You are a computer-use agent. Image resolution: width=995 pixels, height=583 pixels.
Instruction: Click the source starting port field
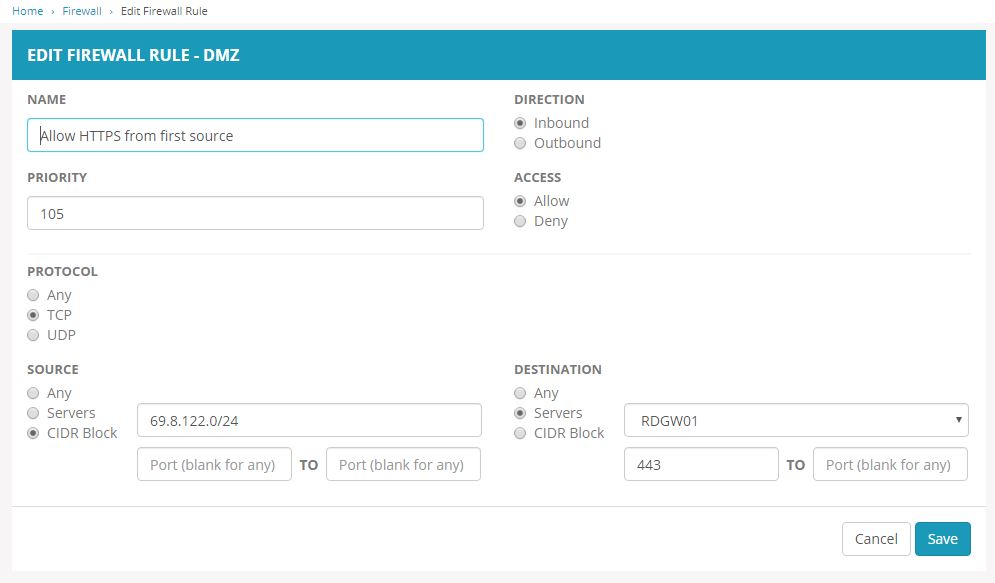coord(214,464)
